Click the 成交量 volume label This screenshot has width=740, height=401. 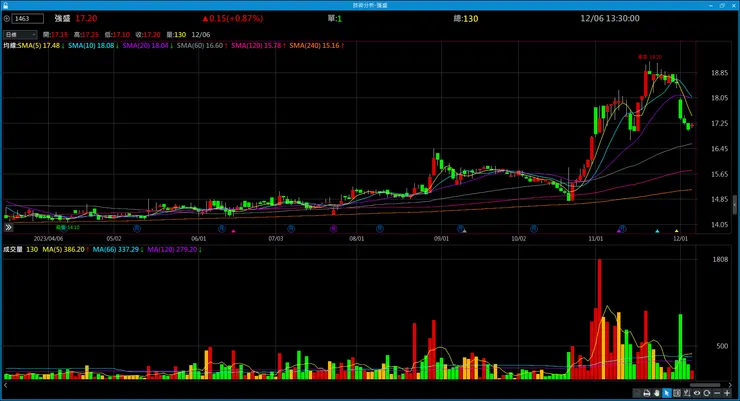[13, 249]
